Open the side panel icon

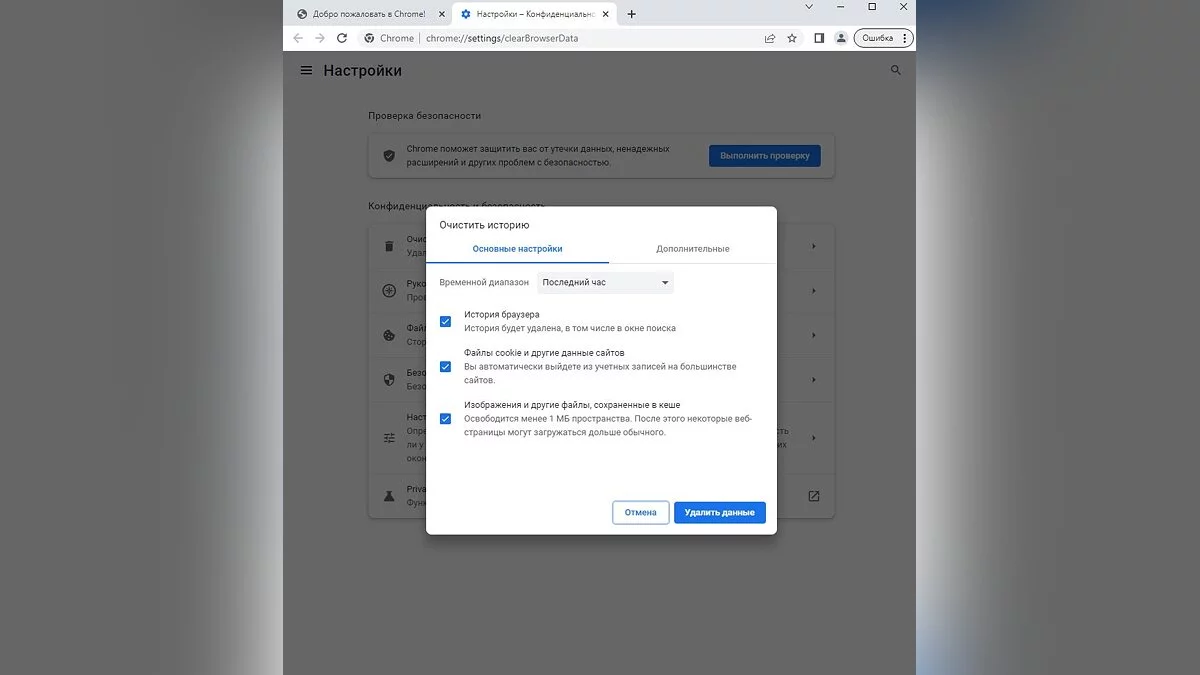point(819,38)
